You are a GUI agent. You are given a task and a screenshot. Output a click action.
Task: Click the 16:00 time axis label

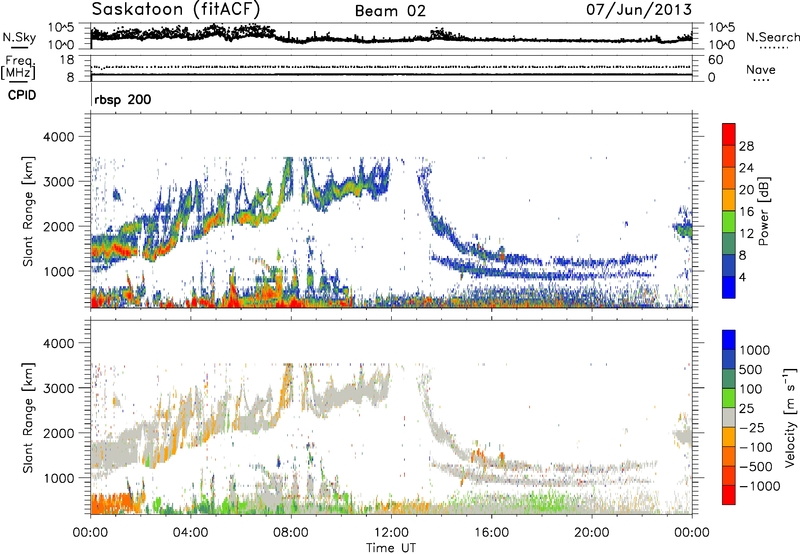(x=491, y=533)
